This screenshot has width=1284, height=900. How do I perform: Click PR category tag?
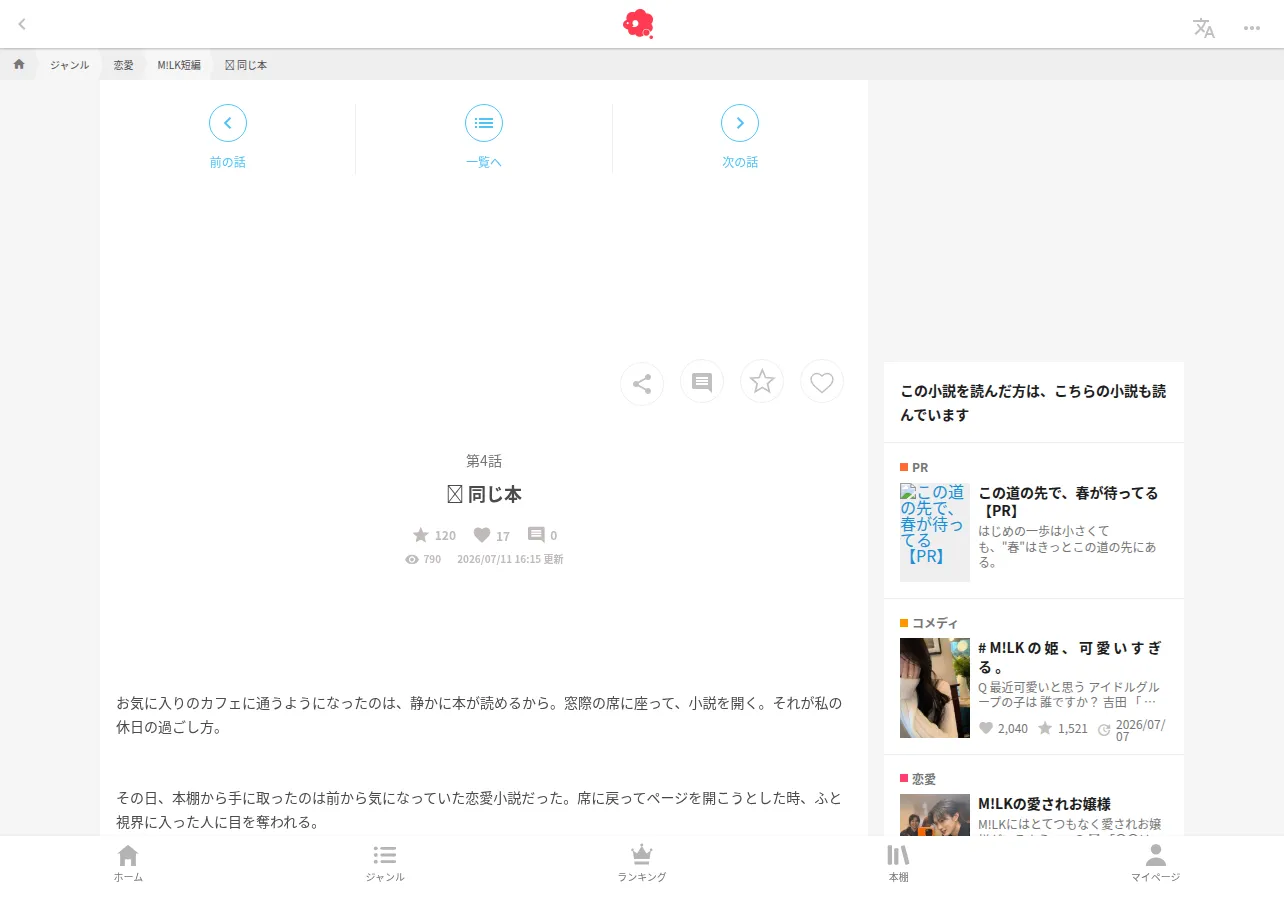click(x=914, y=467)
